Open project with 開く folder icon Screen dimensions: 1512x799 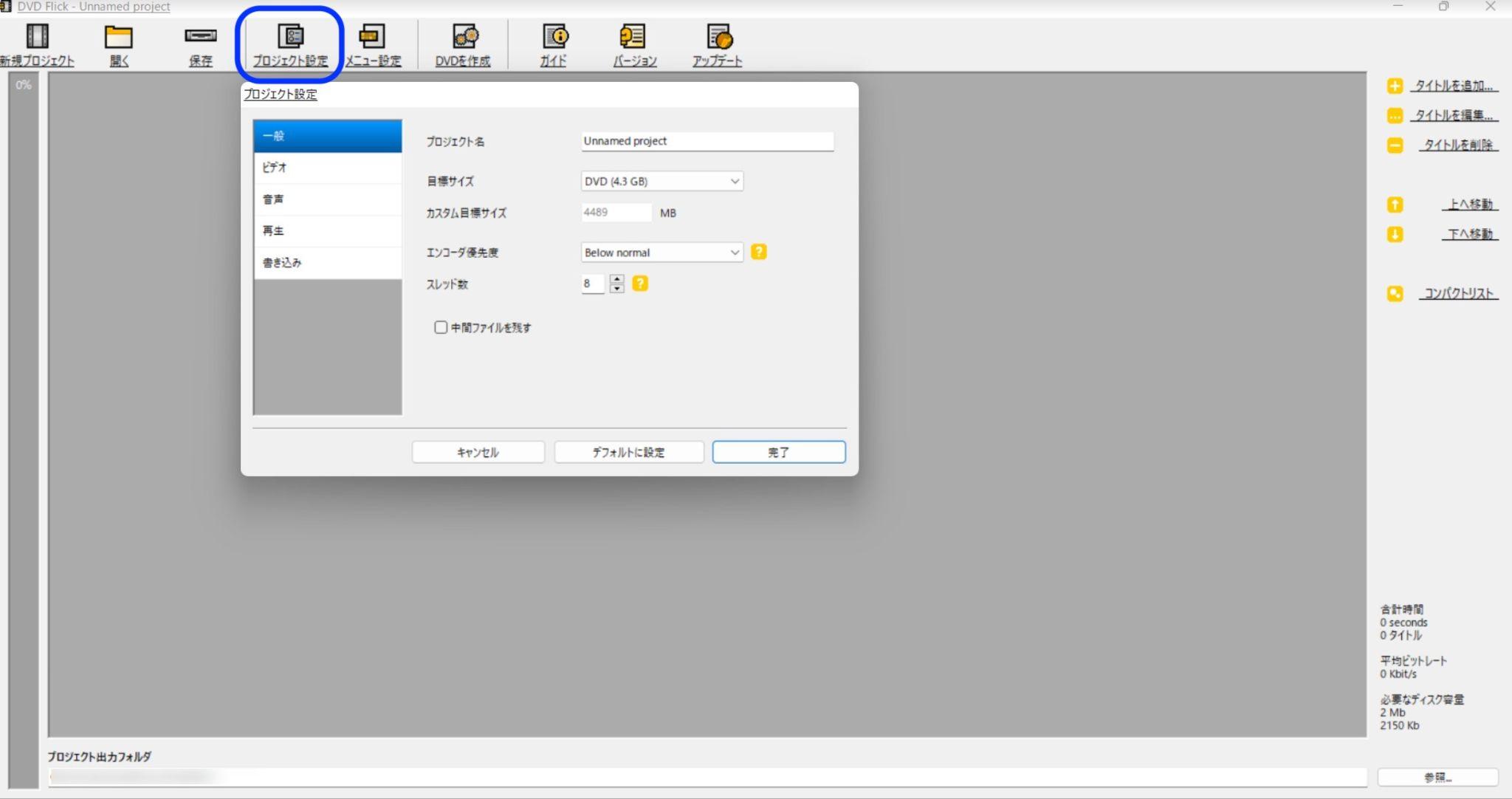(118, 36)
